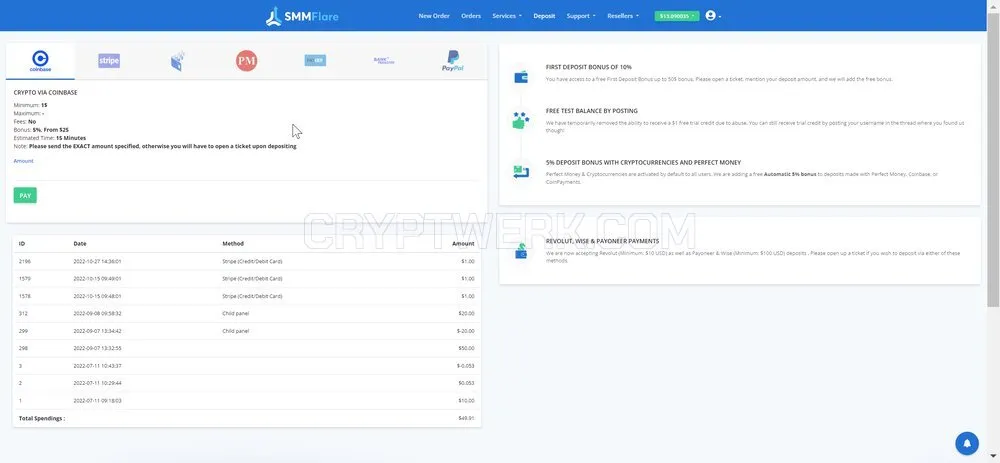Screen dimensions: 1000x463
Task: Expand the Support dropdown menu
Action: pyautogui.click(x=580, y=16)
